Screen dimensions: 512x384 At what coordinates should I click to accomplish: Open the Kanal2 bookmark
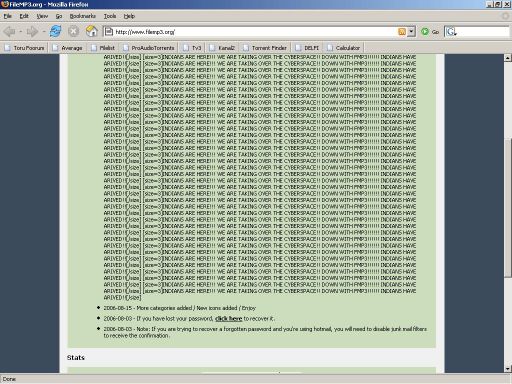pos(222,48)
